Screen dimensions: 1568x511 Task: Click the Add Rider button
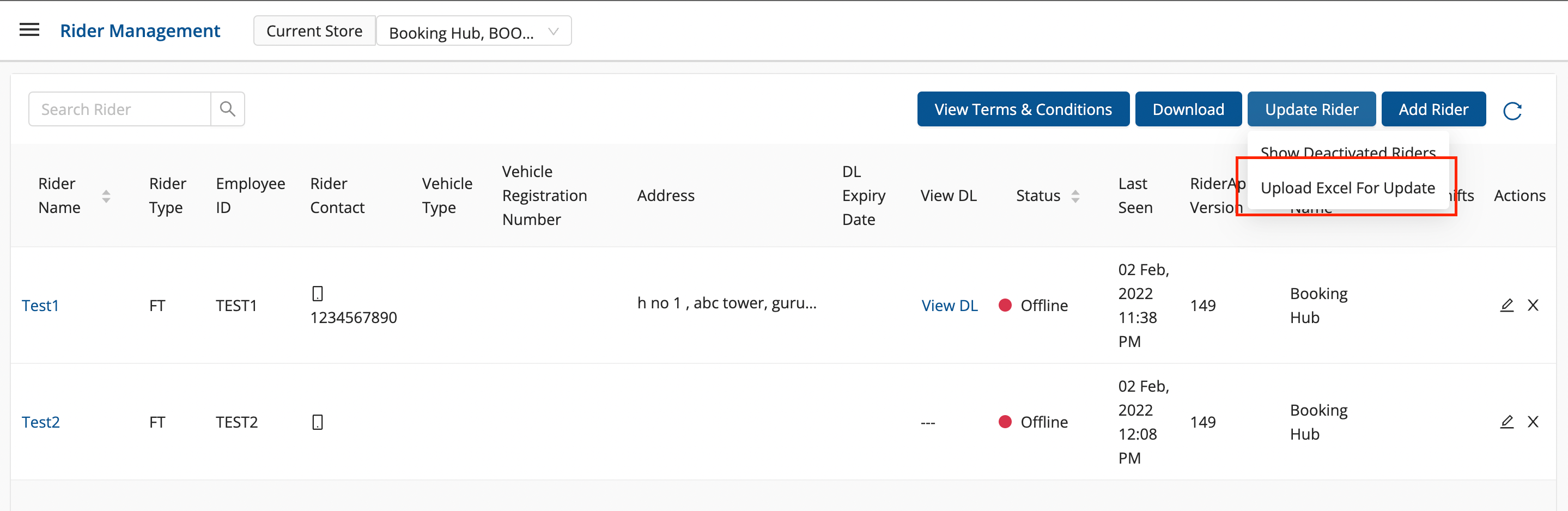click(x=1433, y=109)
